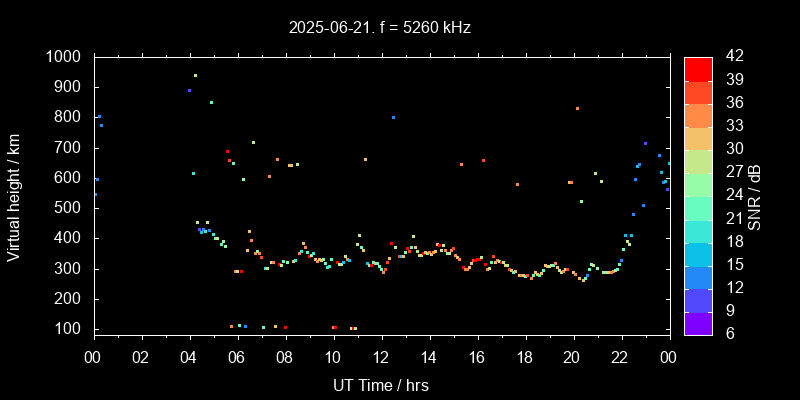
Task: Select the orange 33–36 dB colorbar band
Action: (698, 114)
